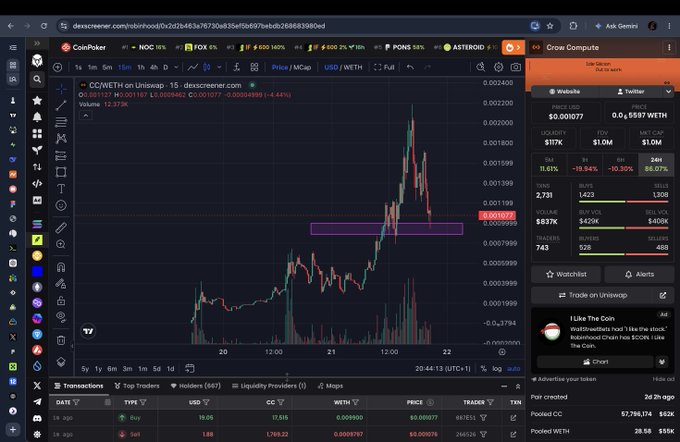
Task: Open the go-to-date calendar icon
Action: click(190, 369)
